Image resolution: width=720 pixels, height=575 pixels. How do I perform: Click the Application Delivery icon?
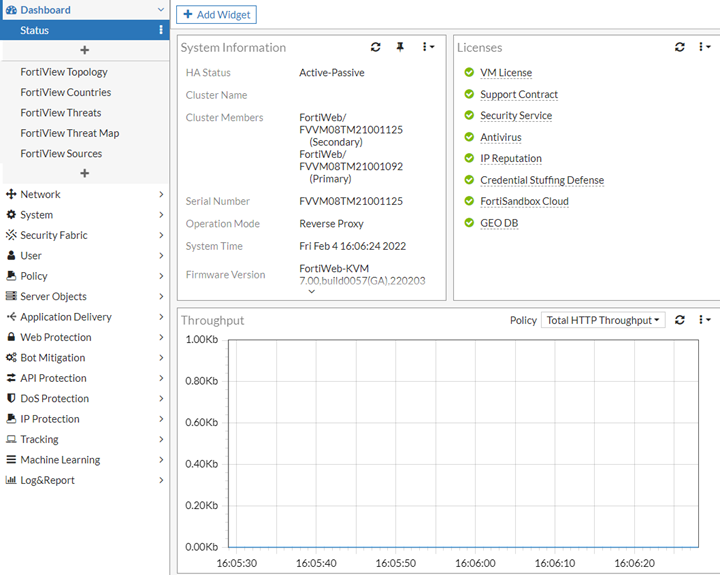[11, 316]
